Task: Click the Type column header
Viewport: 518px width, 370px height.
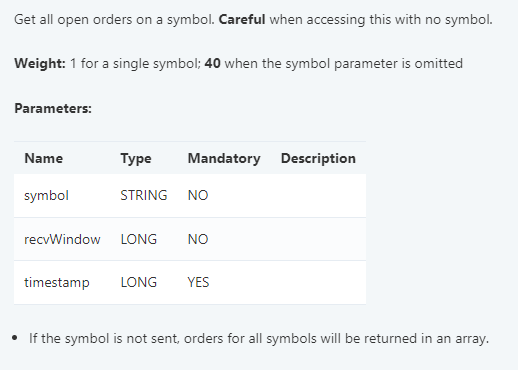Action: (x=136, y=158)
